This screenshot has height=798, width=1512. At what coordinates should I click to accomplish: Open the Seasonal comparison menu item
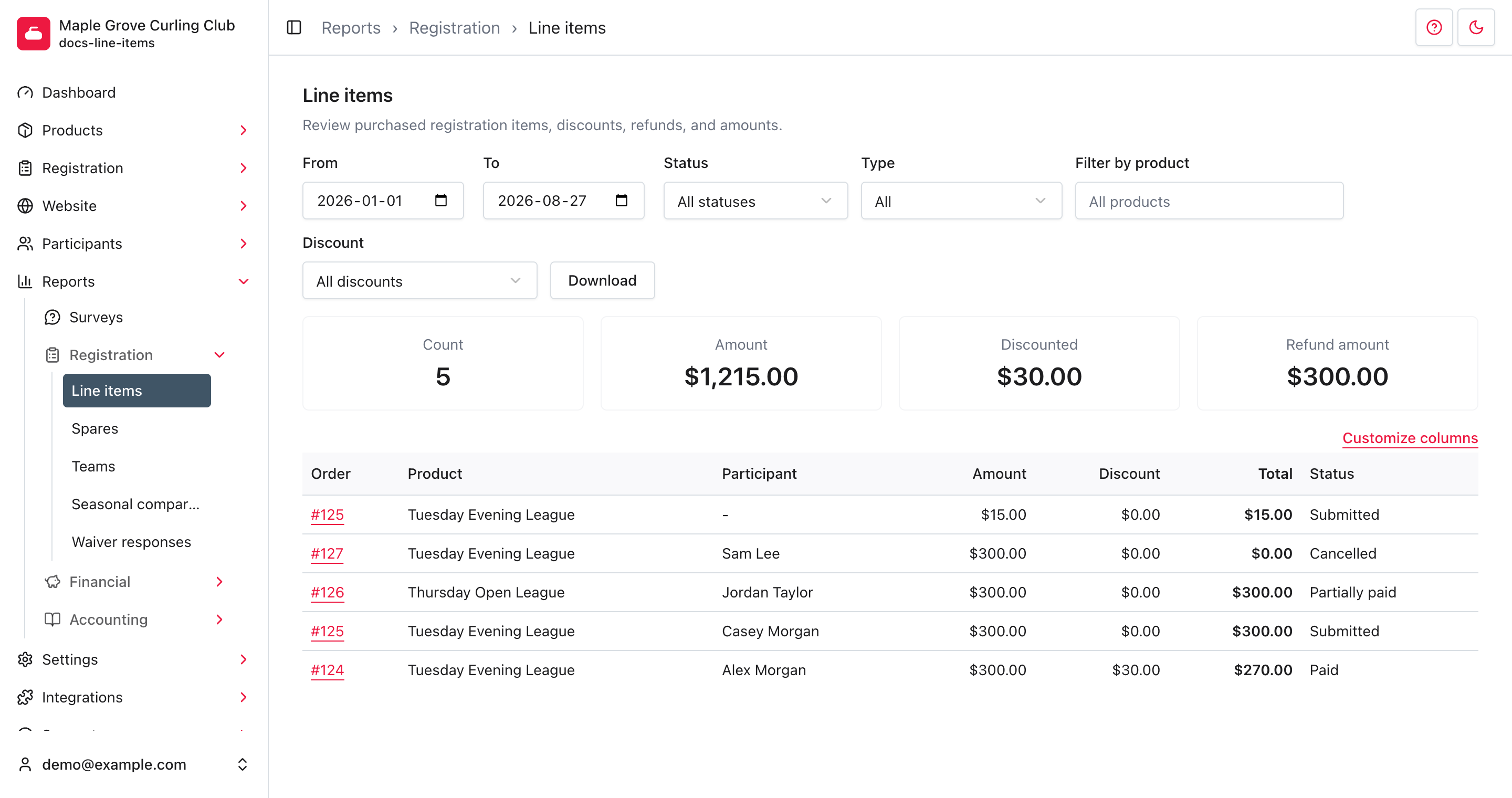pyautogui.click(x=136, y=504)
